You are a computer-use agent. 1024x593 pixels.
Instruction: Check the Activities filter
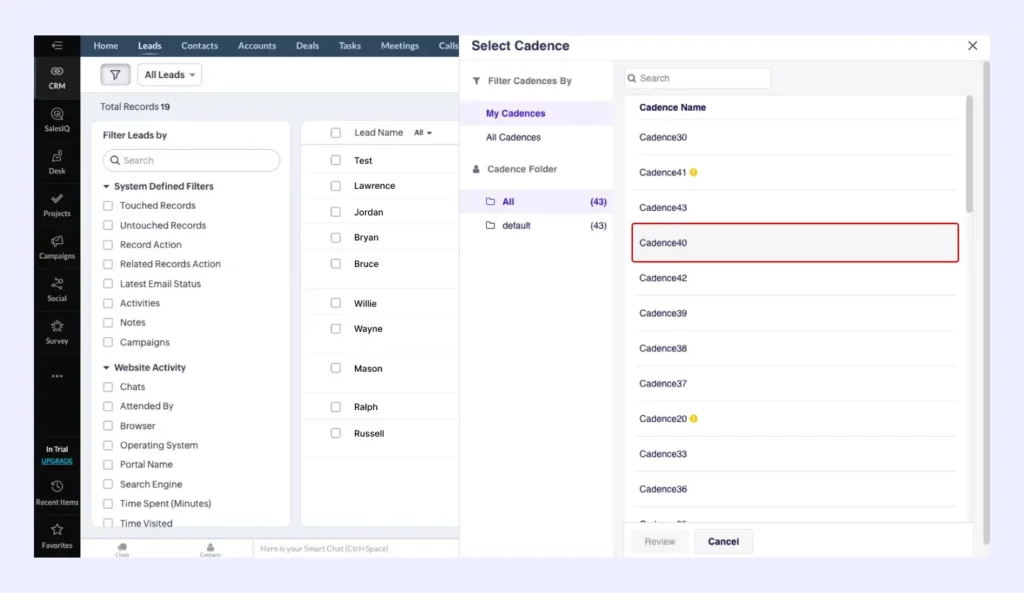(108, 303)
